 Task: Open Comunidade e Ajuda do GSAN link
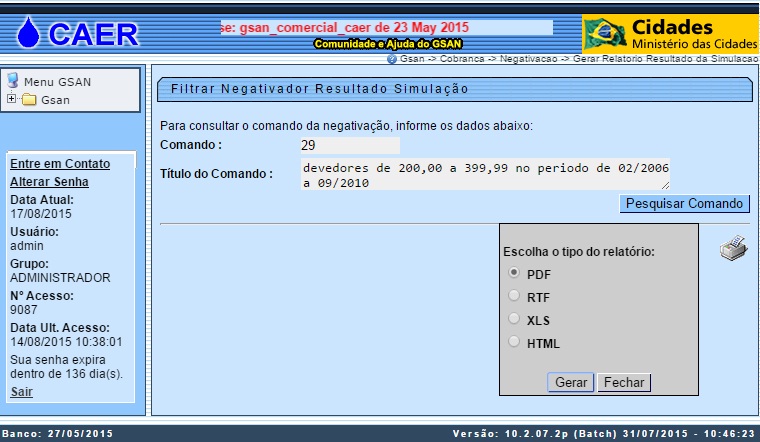(x=388, y=44)
